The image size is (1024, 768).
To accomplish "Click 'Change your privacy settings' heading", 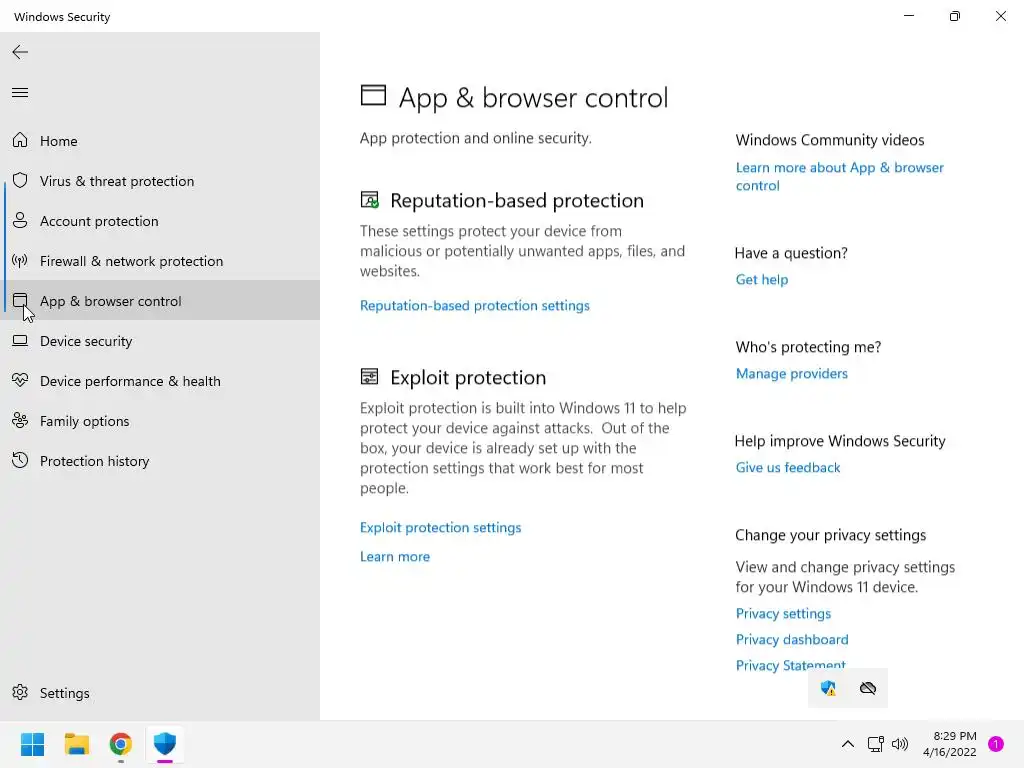I will coord(831,535).
